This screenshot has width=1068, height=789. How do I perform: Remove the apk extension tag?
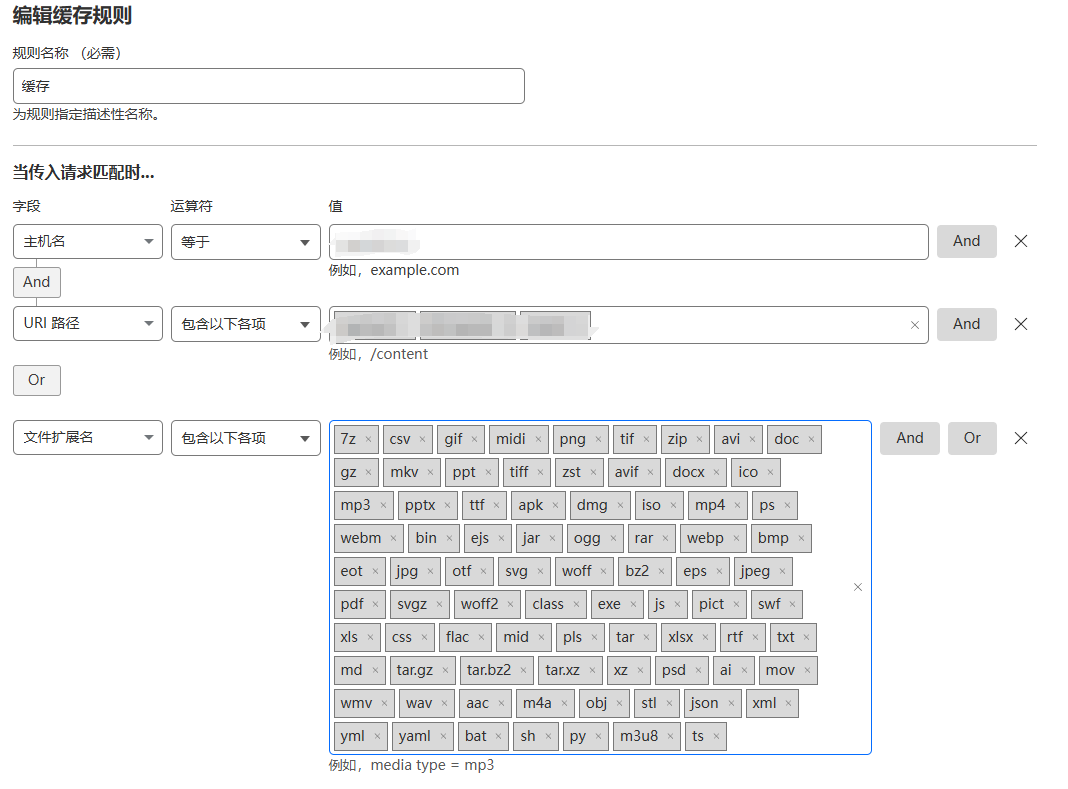click(555, 506)
